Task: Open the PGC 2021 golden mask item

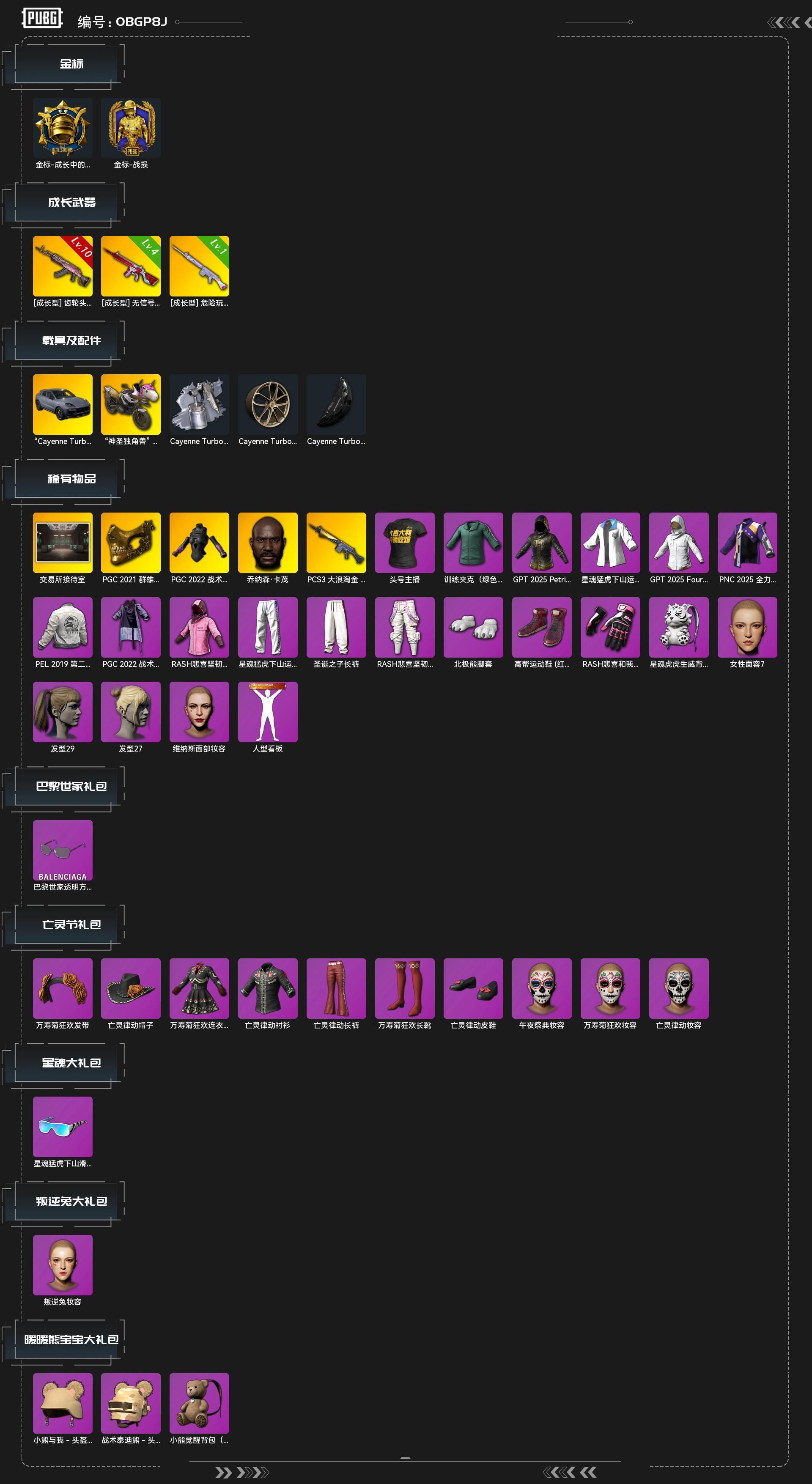Action: [x=131, y=543]
